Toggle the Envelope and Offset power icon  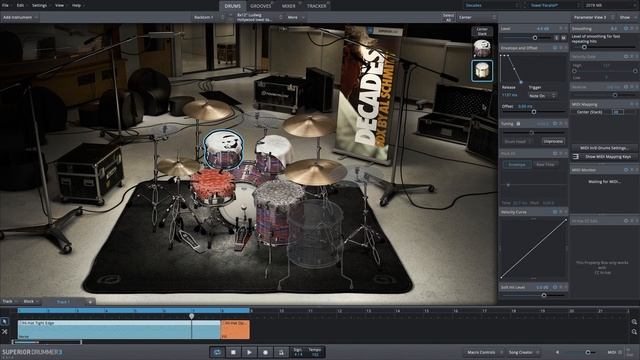tap(555, 48)
